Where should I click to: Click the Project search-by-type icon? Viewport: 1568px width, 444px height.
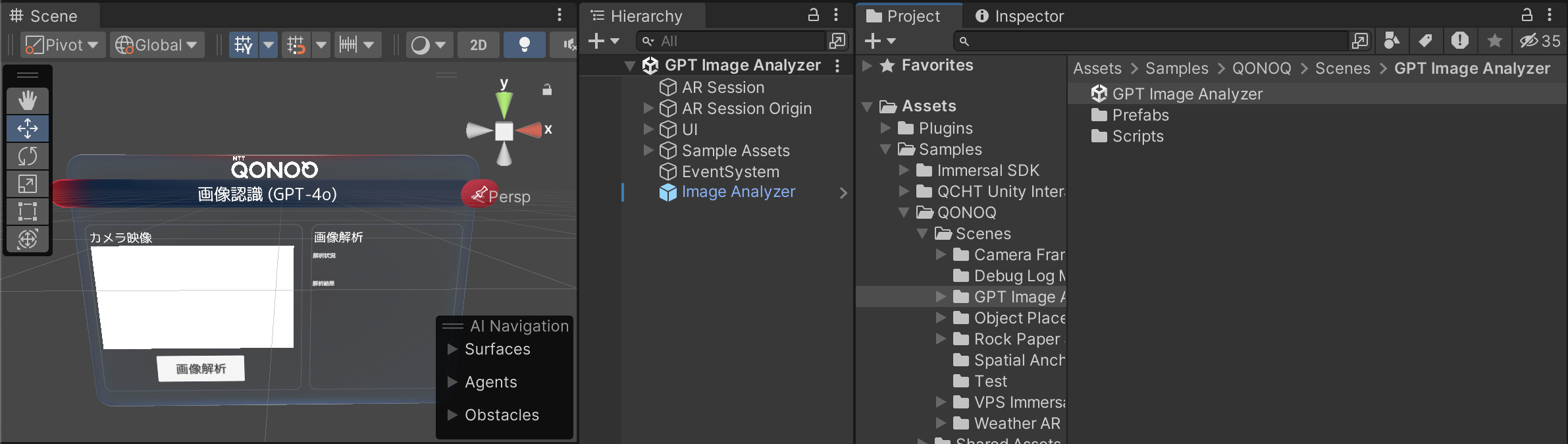[1392, 41]
